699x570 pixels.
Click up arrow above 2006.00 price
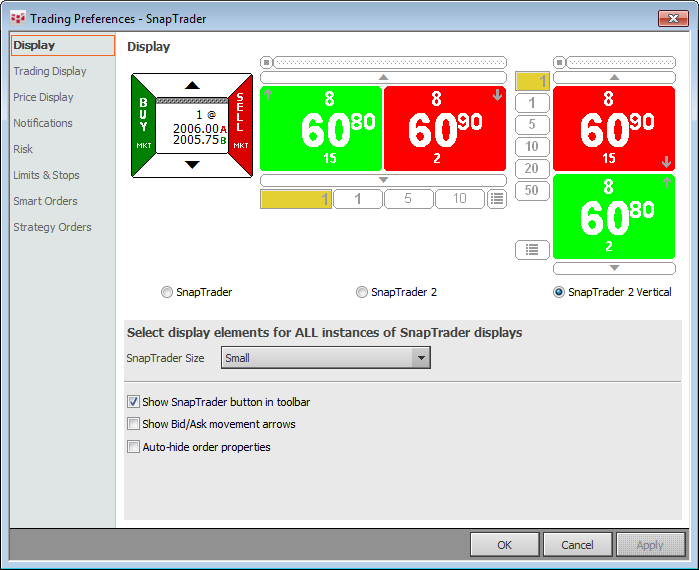point(192,85)
